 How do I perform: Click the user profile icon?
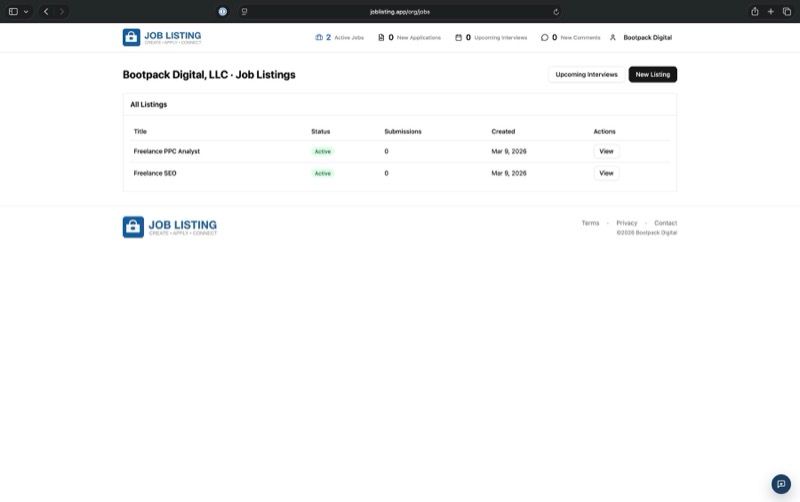tap(613, 37)
